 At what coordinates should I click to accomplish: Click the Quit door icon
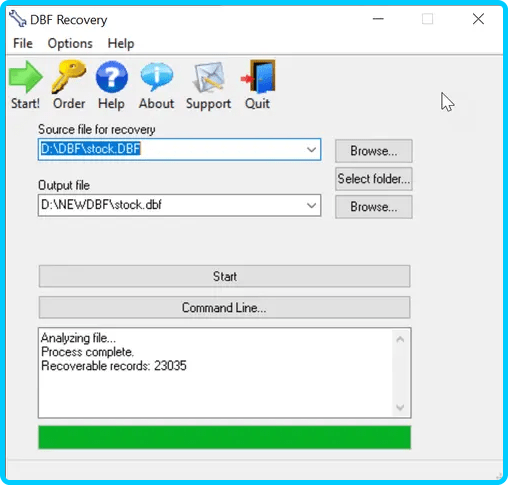coord(258,76)
